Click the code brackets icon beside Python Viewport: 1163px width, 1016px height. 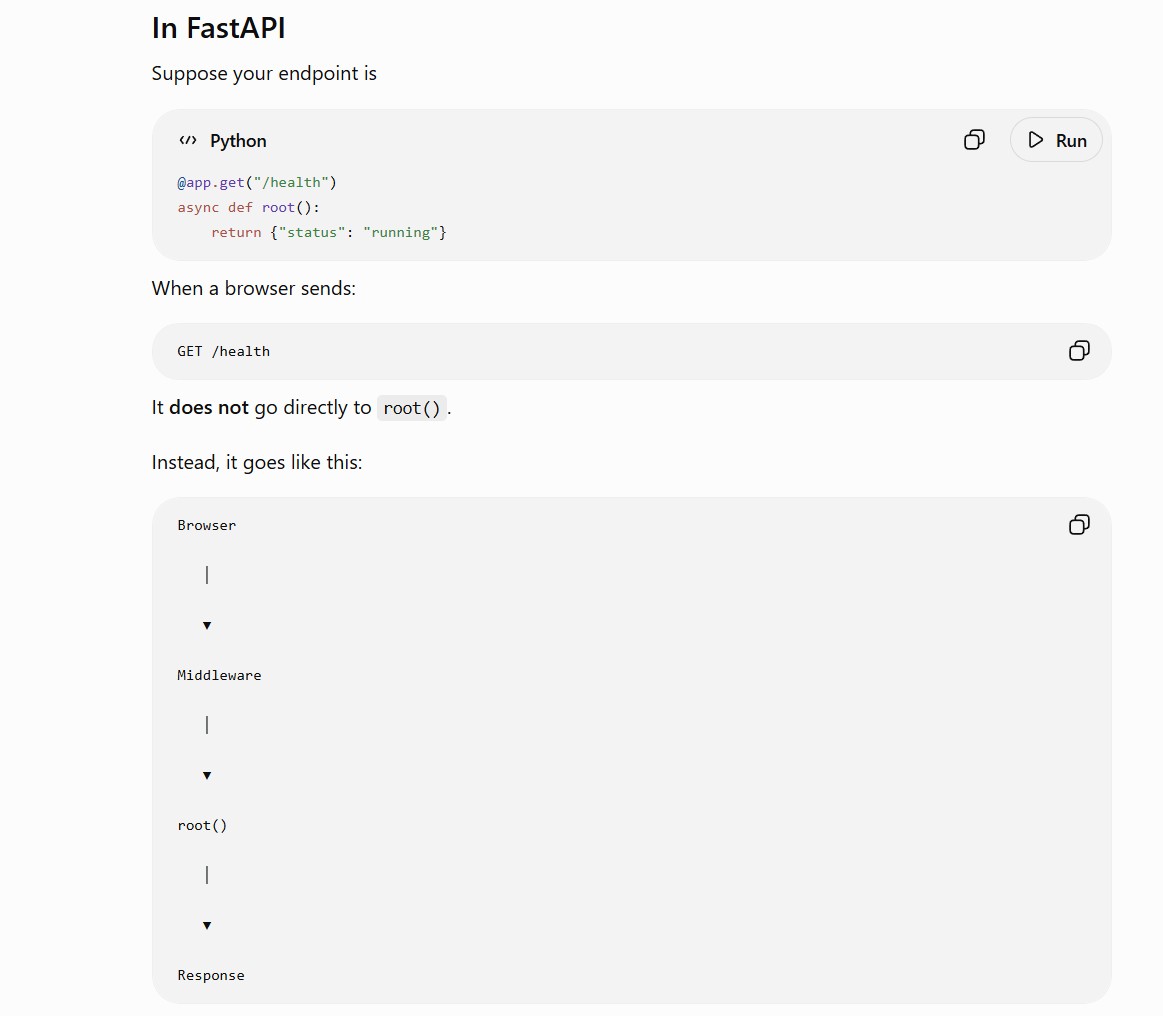(x=188, y=140)
